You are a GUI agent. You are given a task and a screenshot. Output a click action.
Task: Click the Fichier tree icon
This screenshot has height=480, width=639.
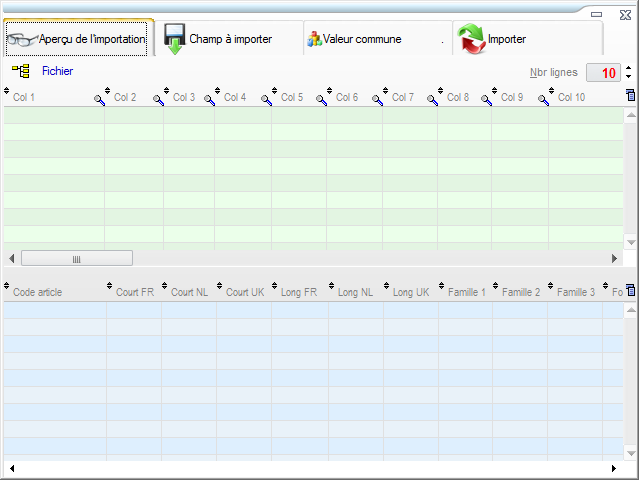click(20, 72)
